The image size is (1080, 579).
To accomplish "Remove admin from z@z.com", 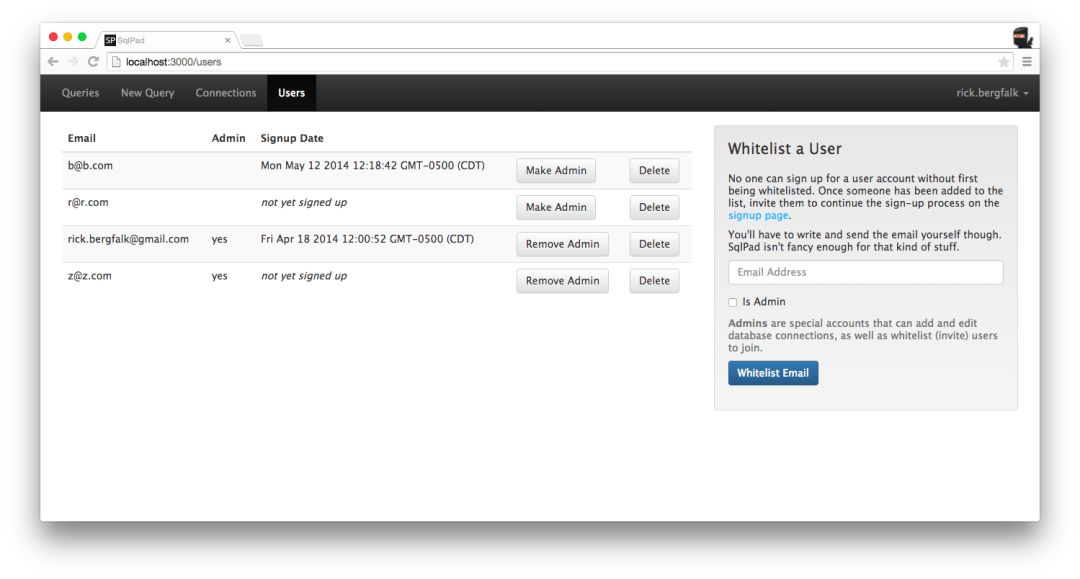I will click(x=562, y=281).
